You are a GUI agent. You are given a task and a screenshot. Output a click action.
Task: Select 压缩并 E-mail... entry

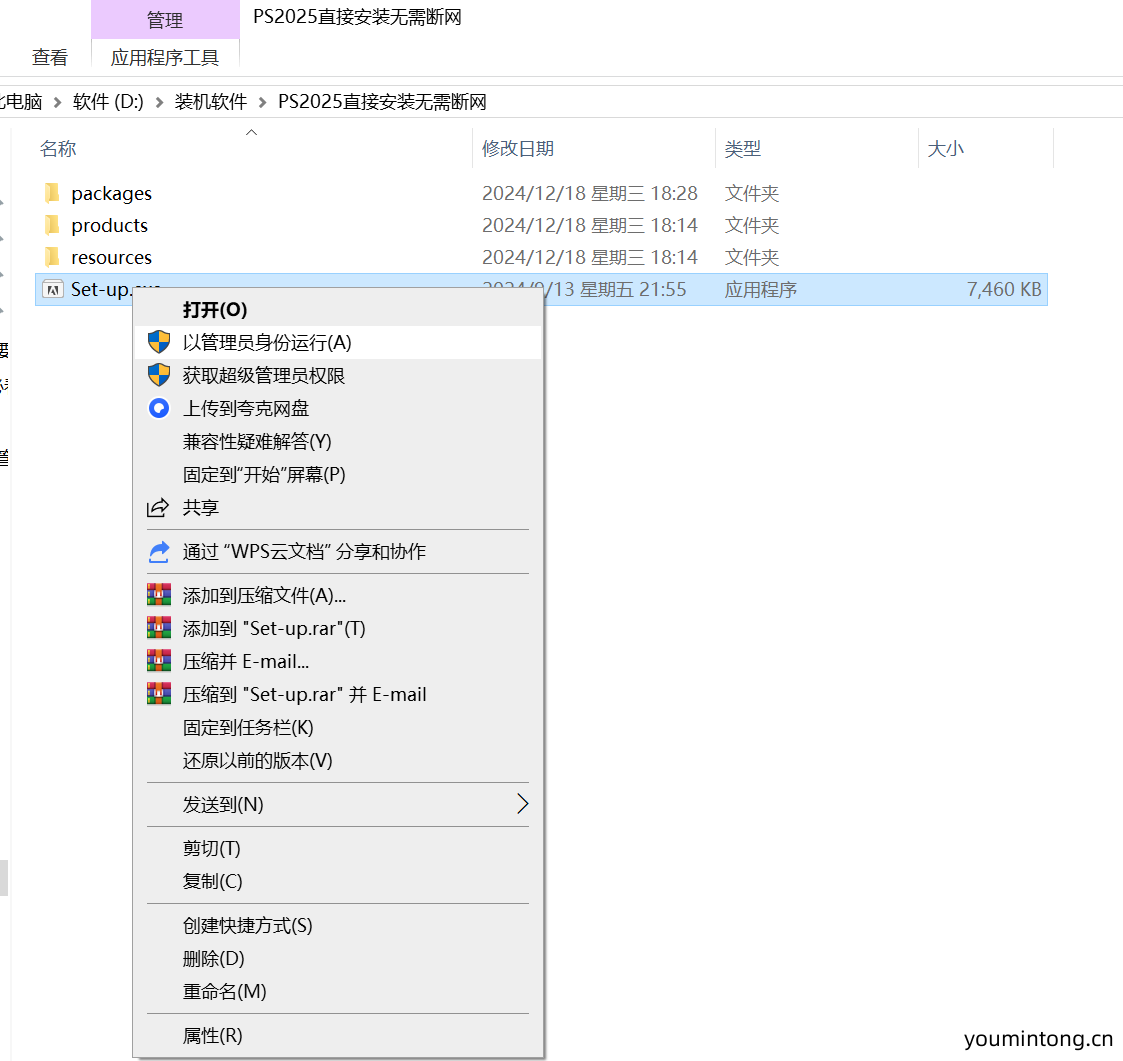(x=337, y=661)
